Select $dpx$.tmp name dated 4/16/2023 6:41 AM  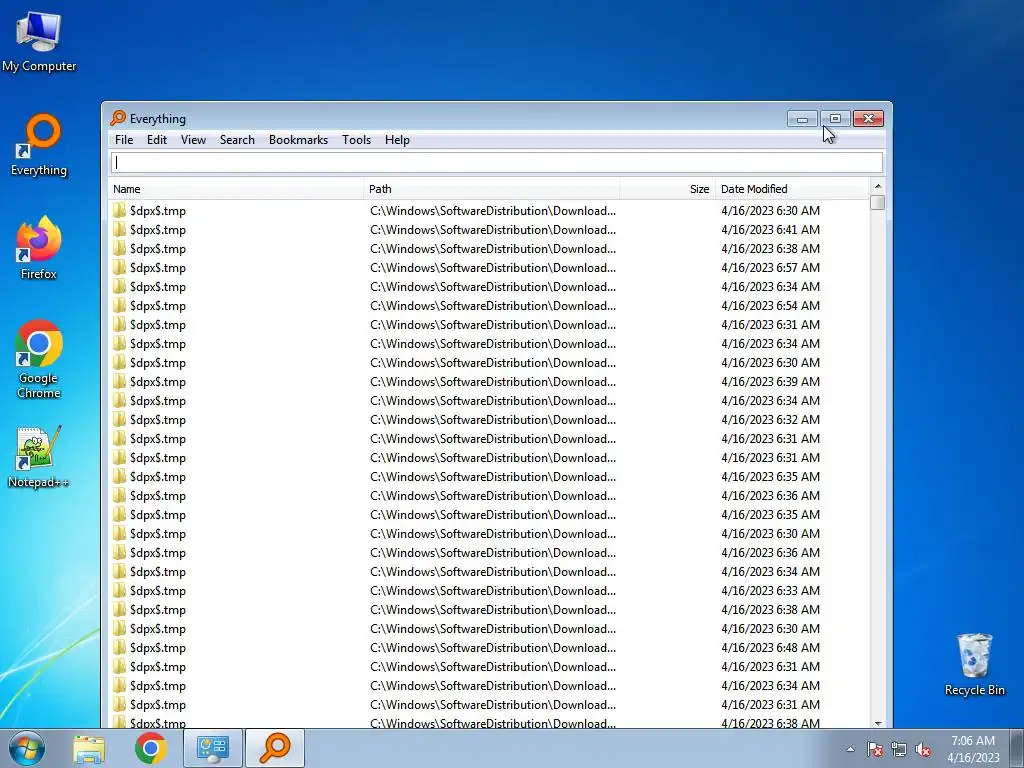pos(158,230)
